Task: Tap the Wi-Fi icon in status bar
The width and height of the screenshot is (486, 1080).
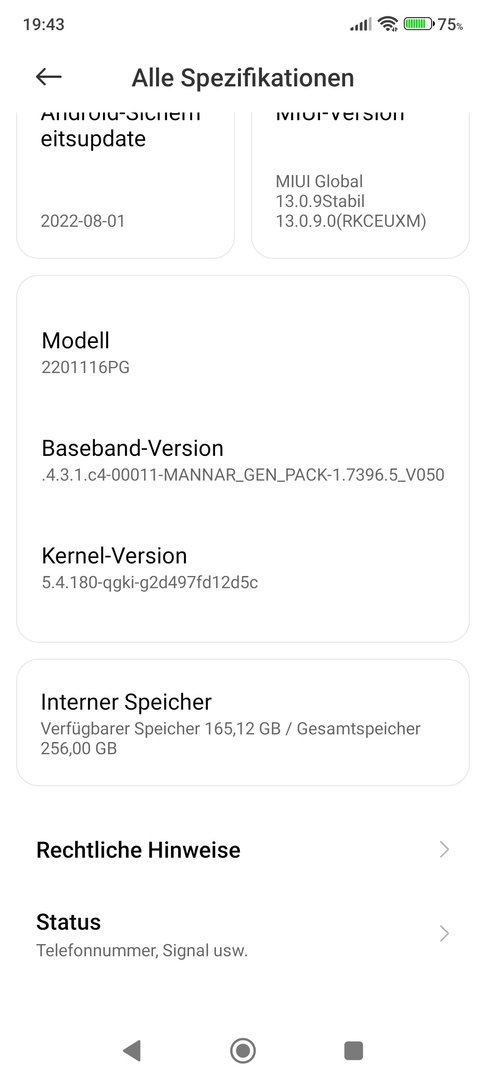Action: (x=388, y=24)
